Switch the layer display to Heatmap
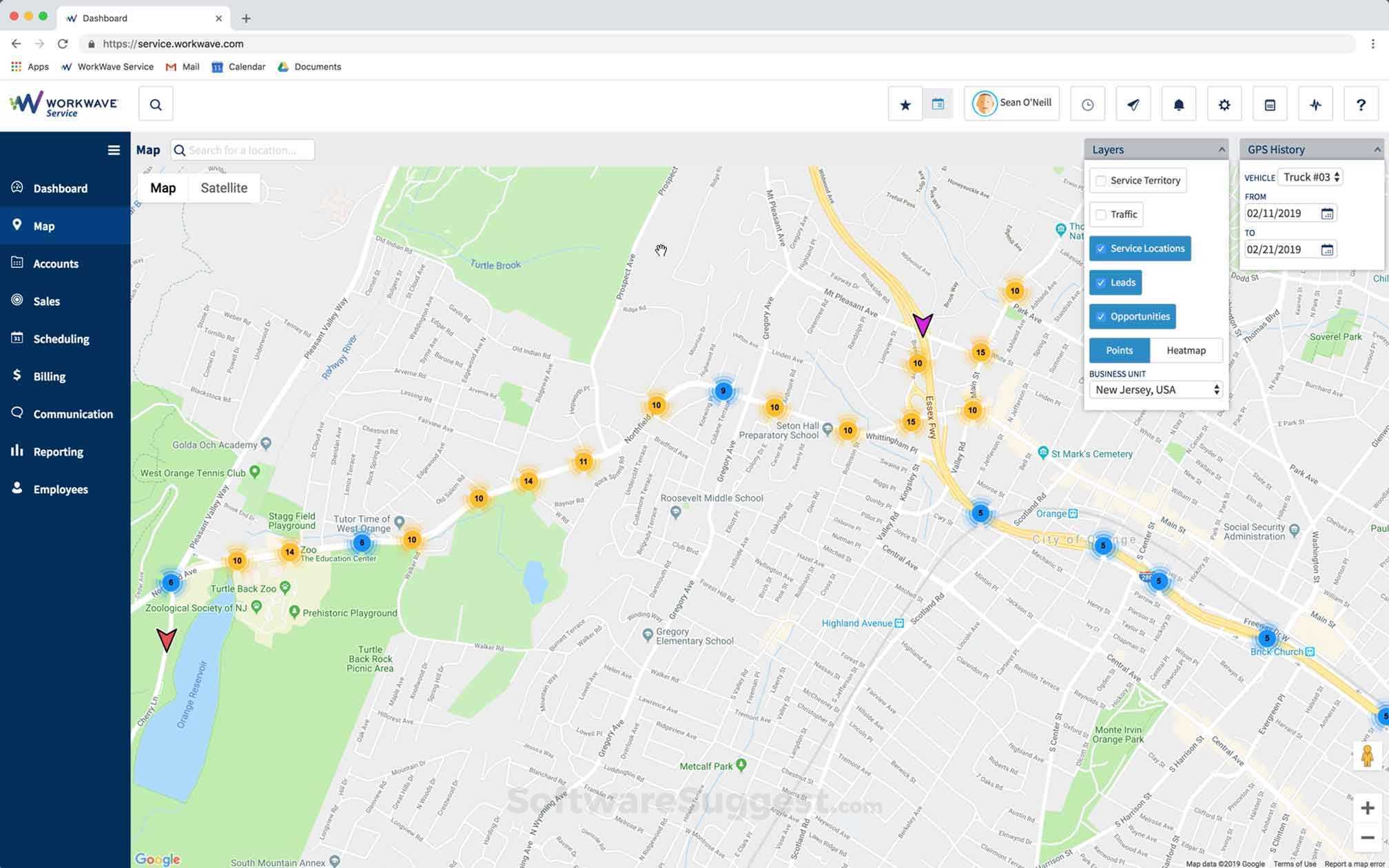The image size is (1389, 868). click(x=1186, y=350)
